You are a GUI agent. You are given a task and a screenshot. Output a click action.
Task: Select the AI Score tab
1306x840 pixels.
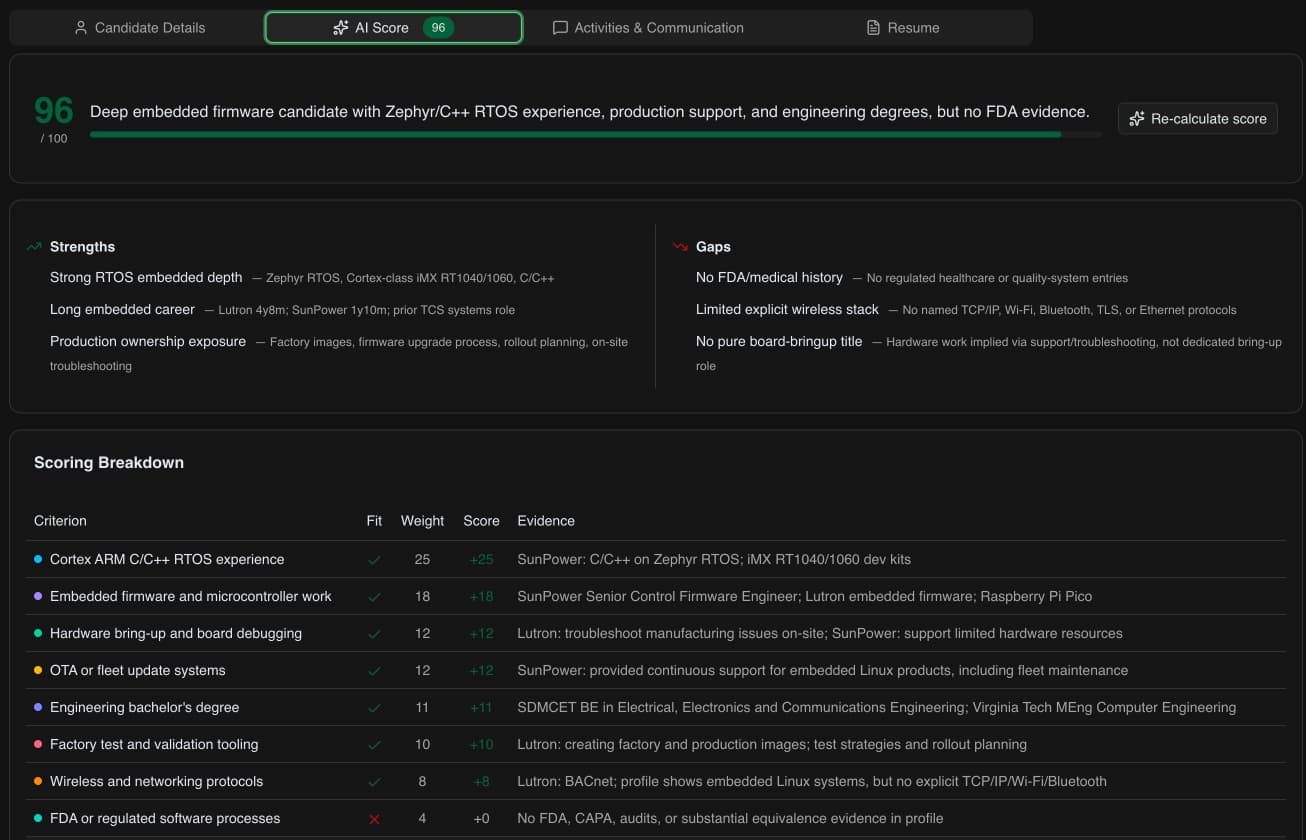(393, 28)
